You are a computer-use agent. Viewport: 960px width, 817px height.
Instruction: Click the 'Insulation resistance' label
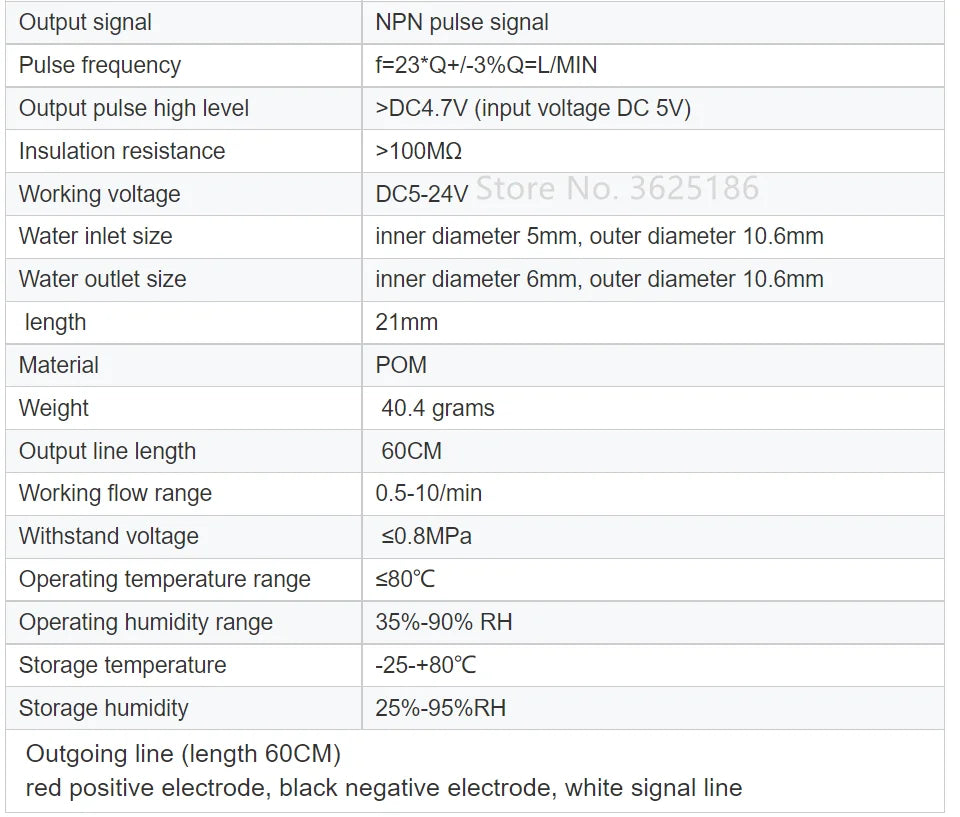click(x=122, y=151)
